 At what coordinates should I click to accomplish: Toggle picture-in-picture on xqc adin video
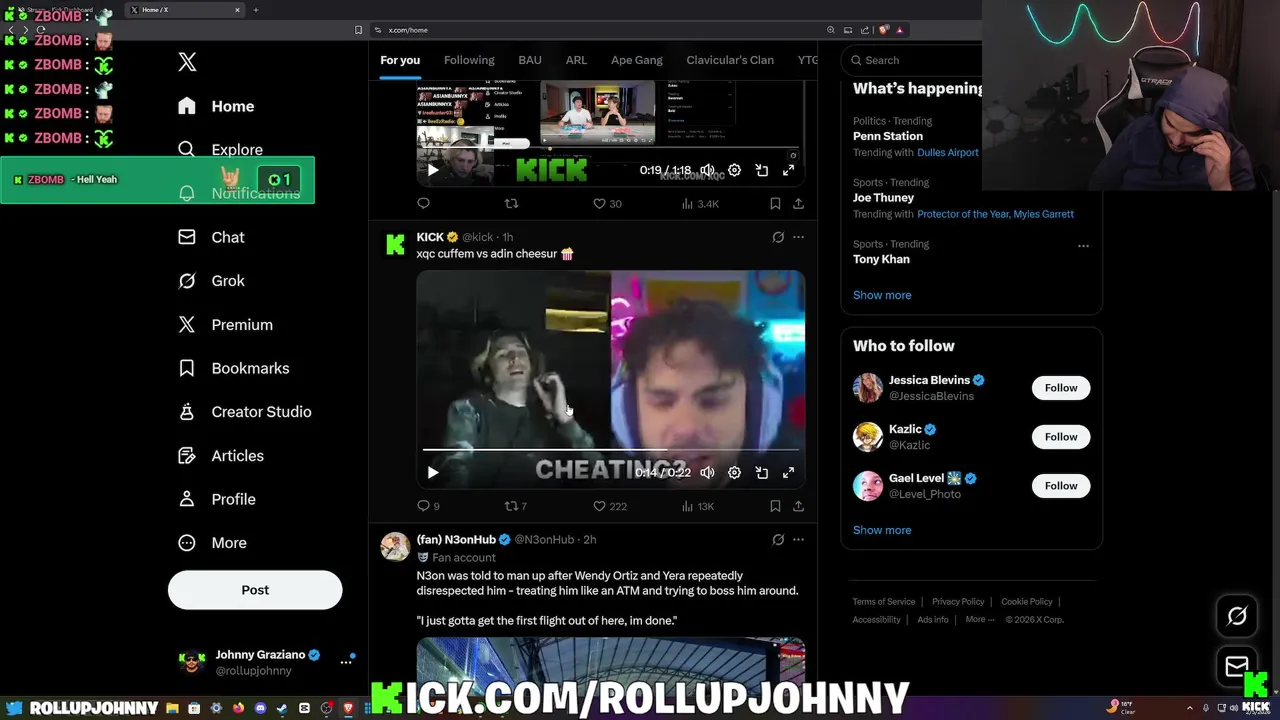(761, 472)
